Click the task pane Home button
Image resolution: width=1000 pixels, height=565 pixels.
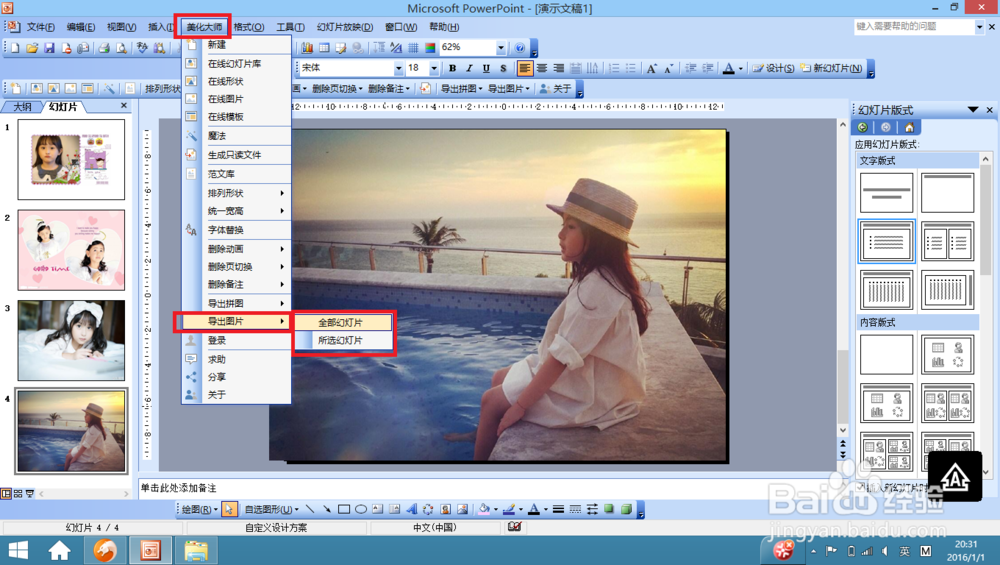(909, 127)
